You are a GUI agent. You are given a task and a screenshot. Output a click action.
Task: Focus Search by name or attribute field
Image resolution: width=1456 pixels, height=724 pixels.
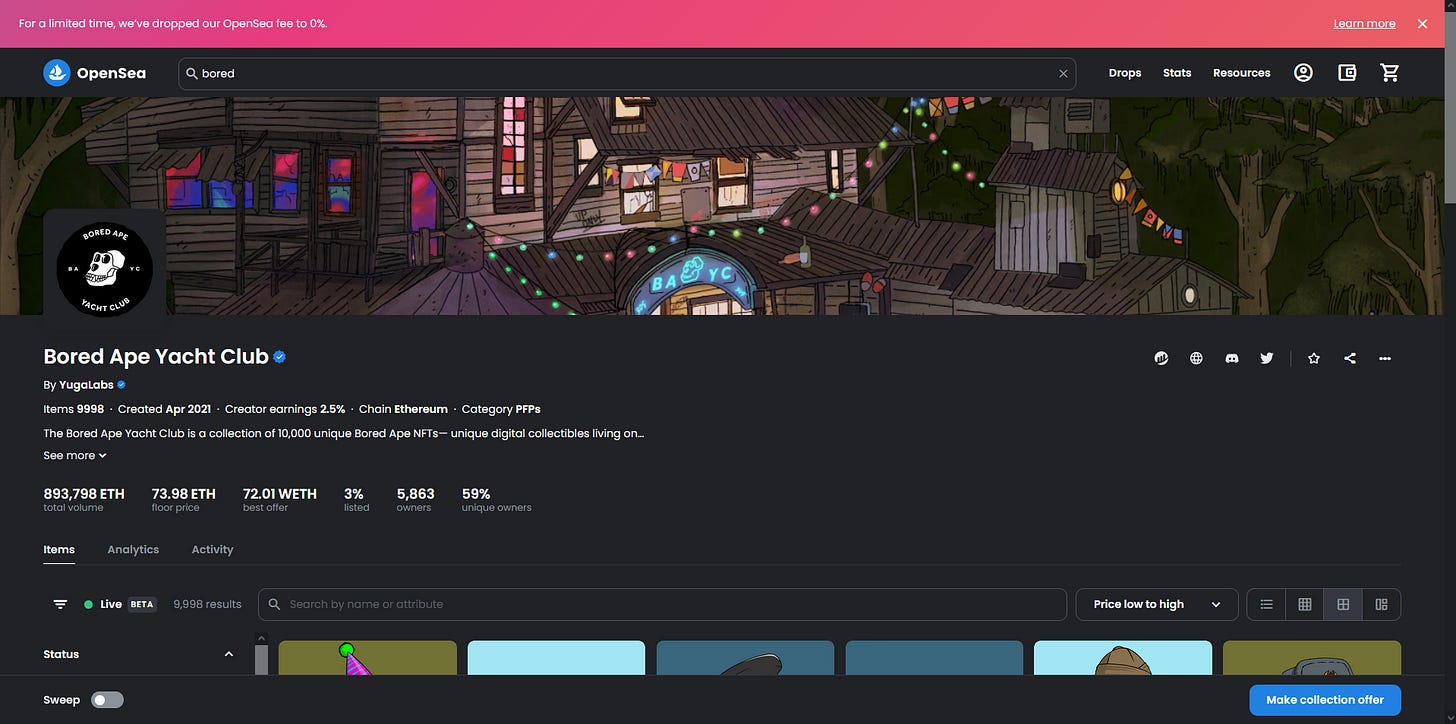coord(662,604)
